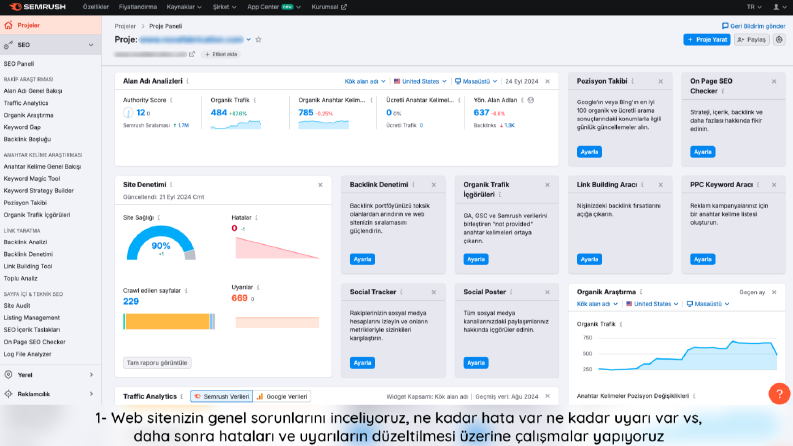Click the Paylaş button

pyautogui.click(x=752, y=39)
